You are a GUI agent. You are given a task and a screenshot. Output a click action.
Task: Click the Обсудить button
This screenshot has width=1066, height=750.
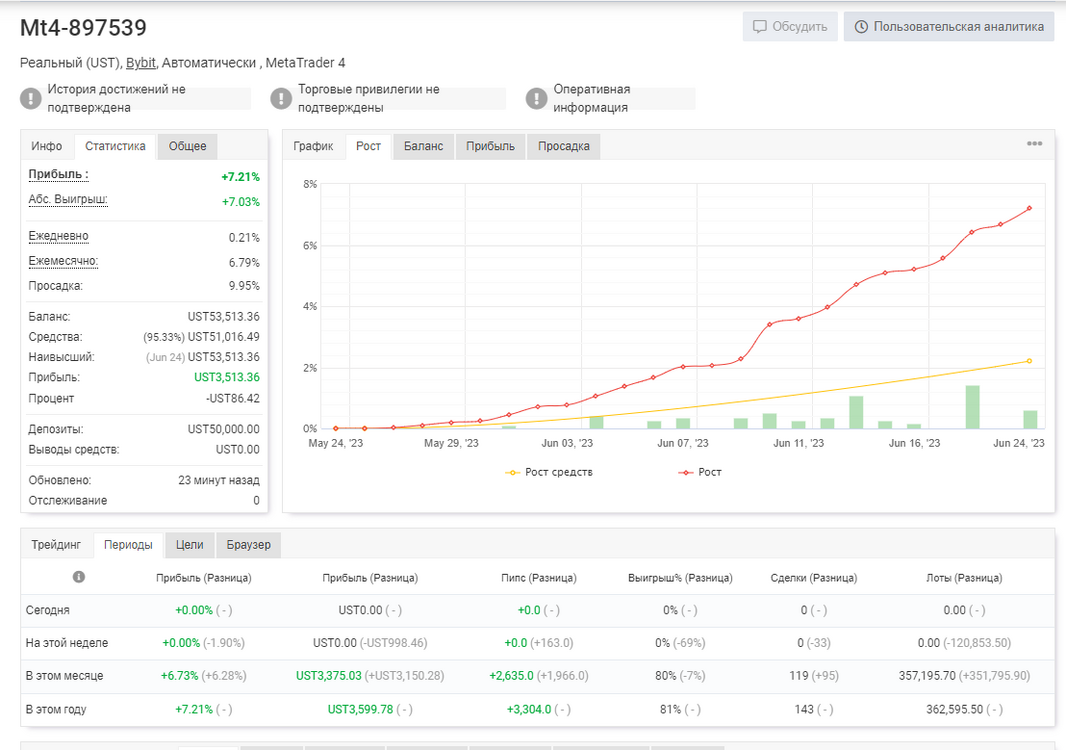coord(790,27)
